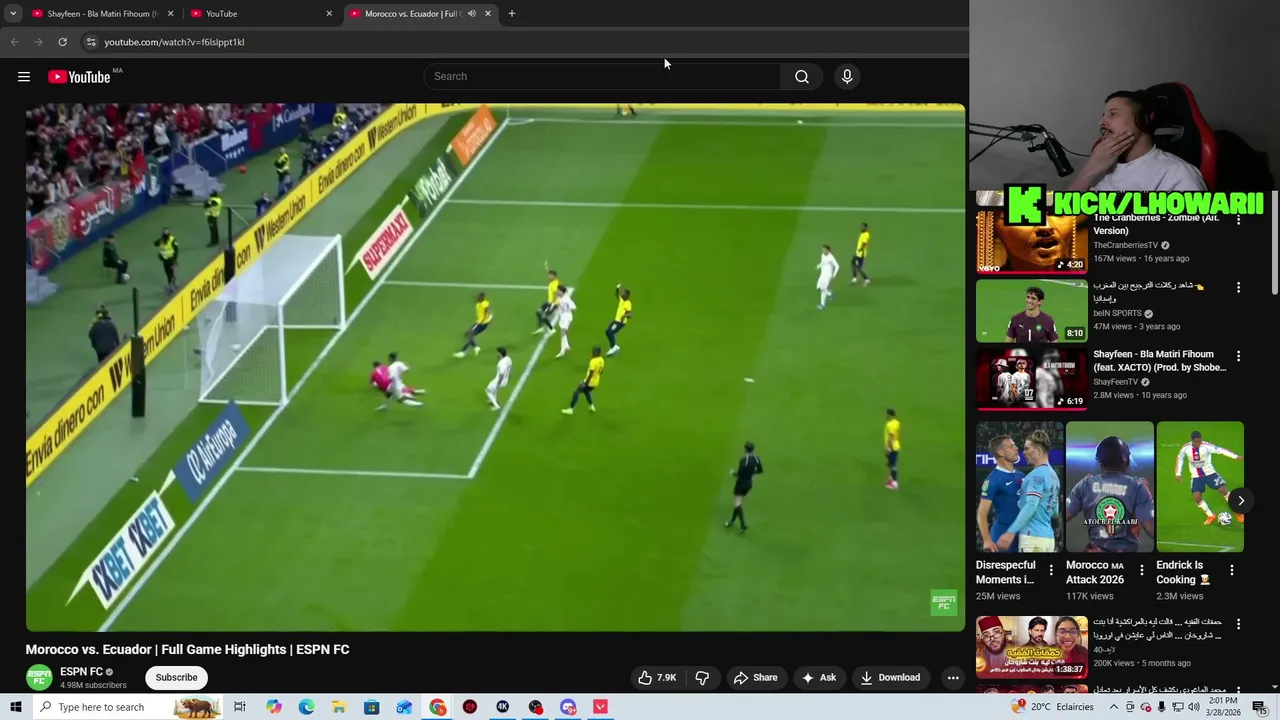The height and width of the screenshot is (720, 1280).
Task: Show next shorts with the arrow
Action: [1241, 501]
